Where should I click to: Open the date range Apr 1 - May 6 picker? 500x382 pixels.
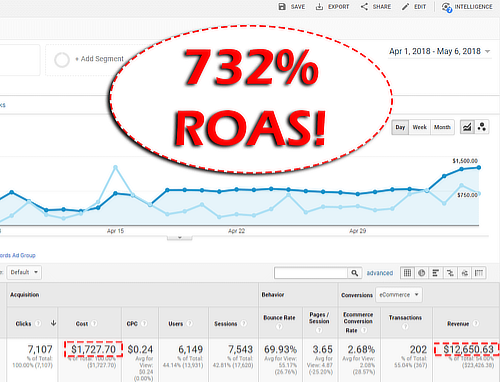pyautogui.click(x=440, y=51)
